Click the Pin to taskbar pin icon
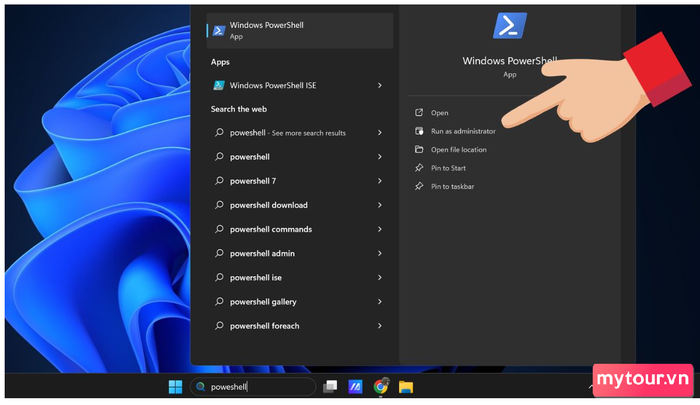The height and width of the screenshot is (405, 700). (x=419, y=186)
